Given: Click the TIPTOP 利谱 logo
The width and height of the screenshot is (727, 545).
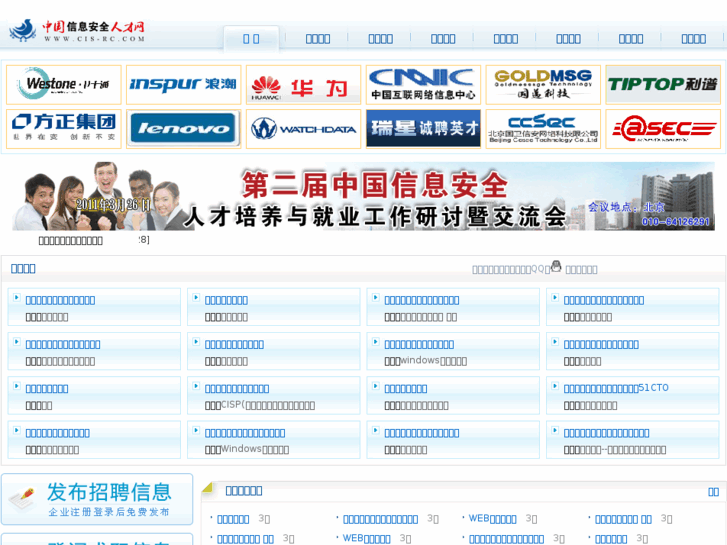Looking at the screenshot, I should point(663,84).
